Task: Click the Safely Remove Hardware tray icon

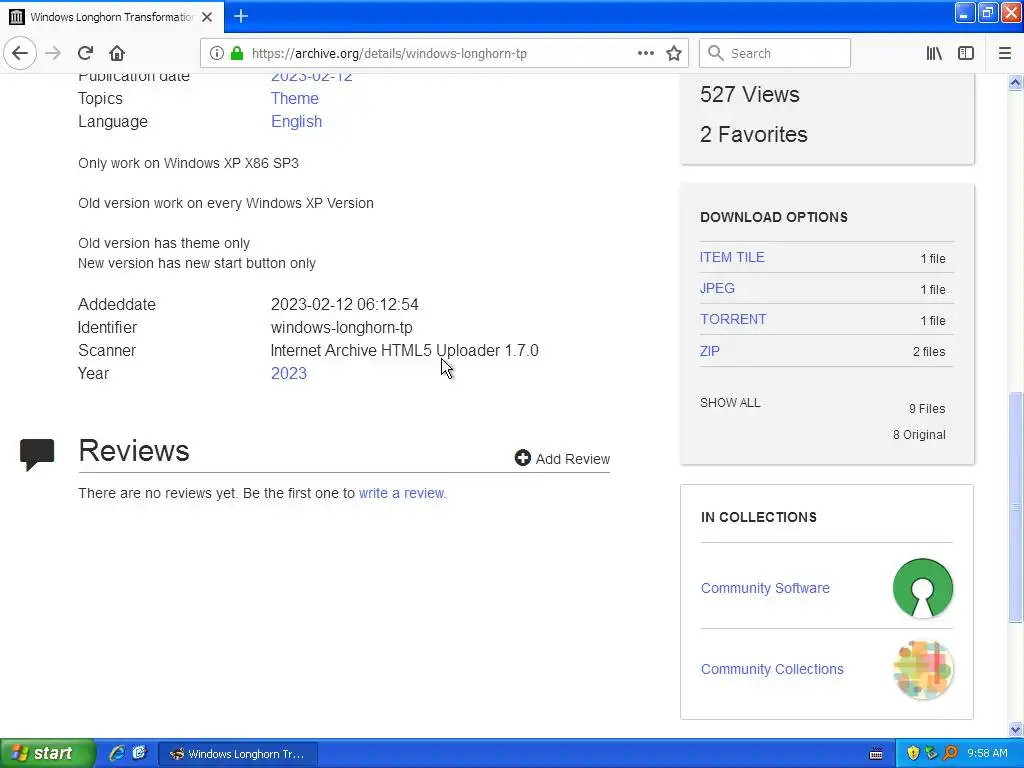Action: tap(931, 753)
